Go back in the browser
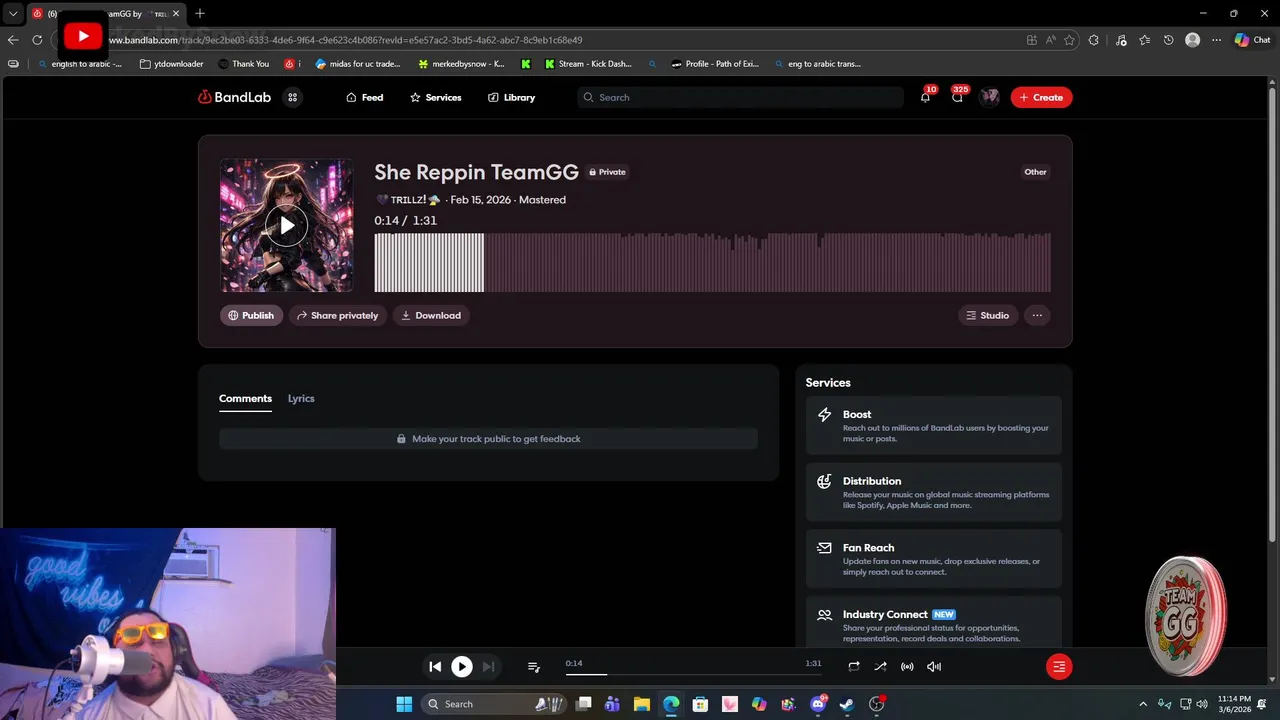 [x=13, y=40]
